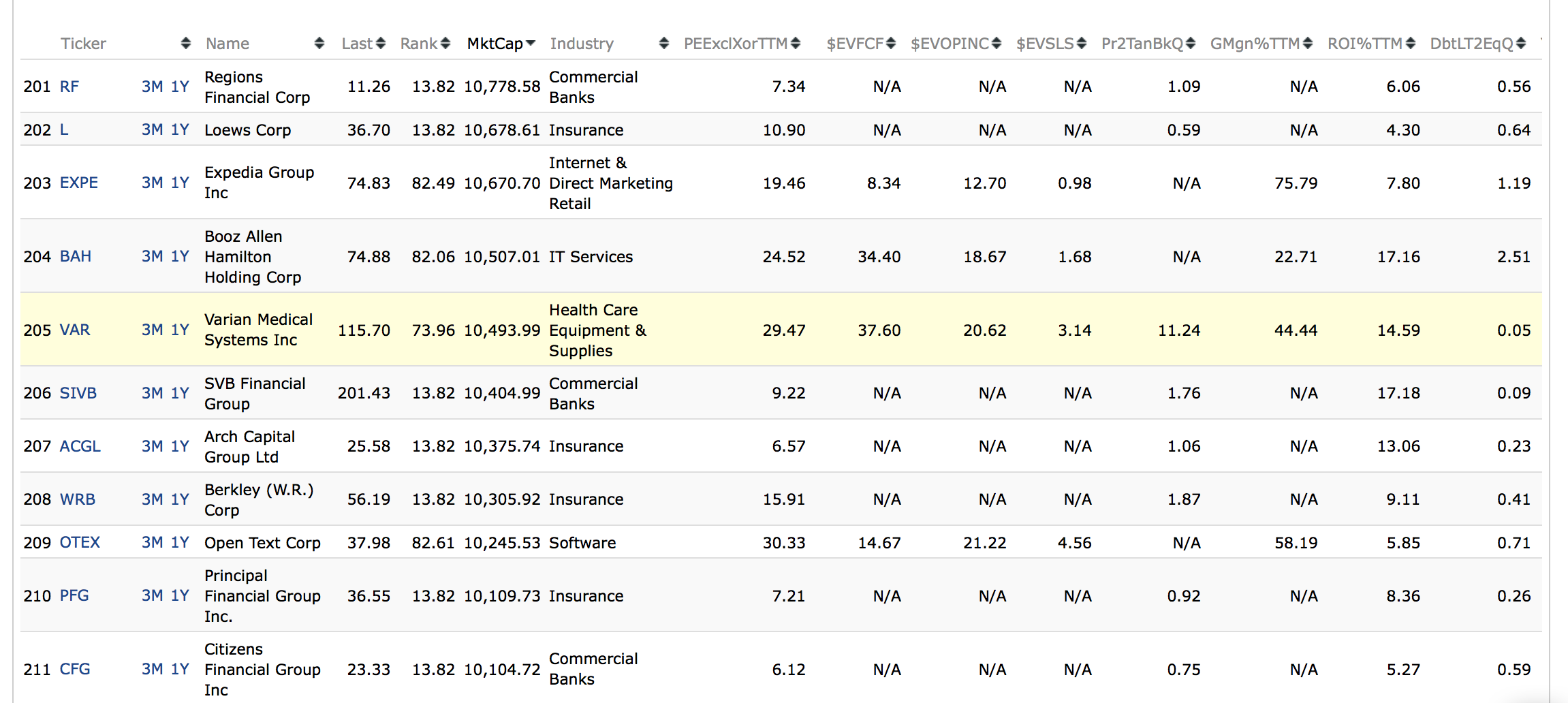Select the Loews Corp table row
Screen dimensions: 1568x703
[781, 129]
